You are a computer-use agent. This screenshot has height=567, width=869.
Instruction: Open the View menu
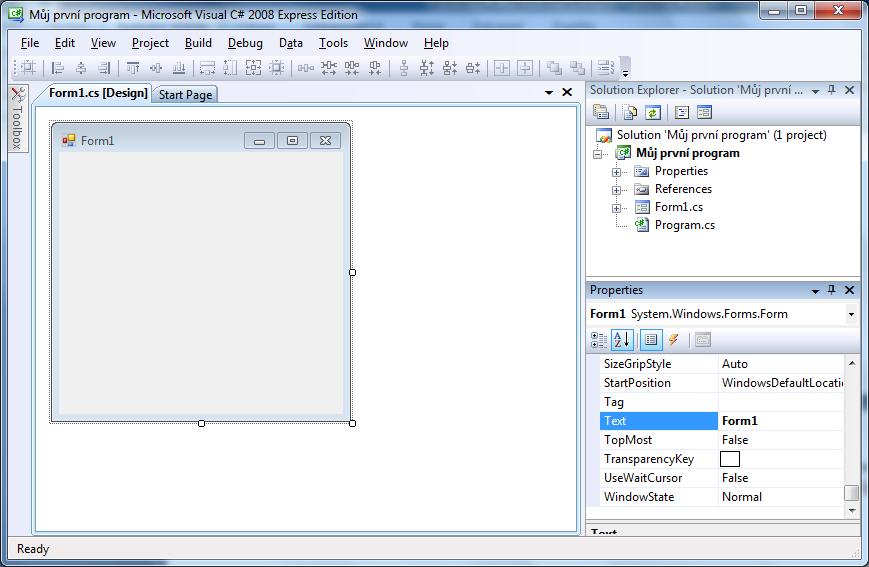coord(103,43)
